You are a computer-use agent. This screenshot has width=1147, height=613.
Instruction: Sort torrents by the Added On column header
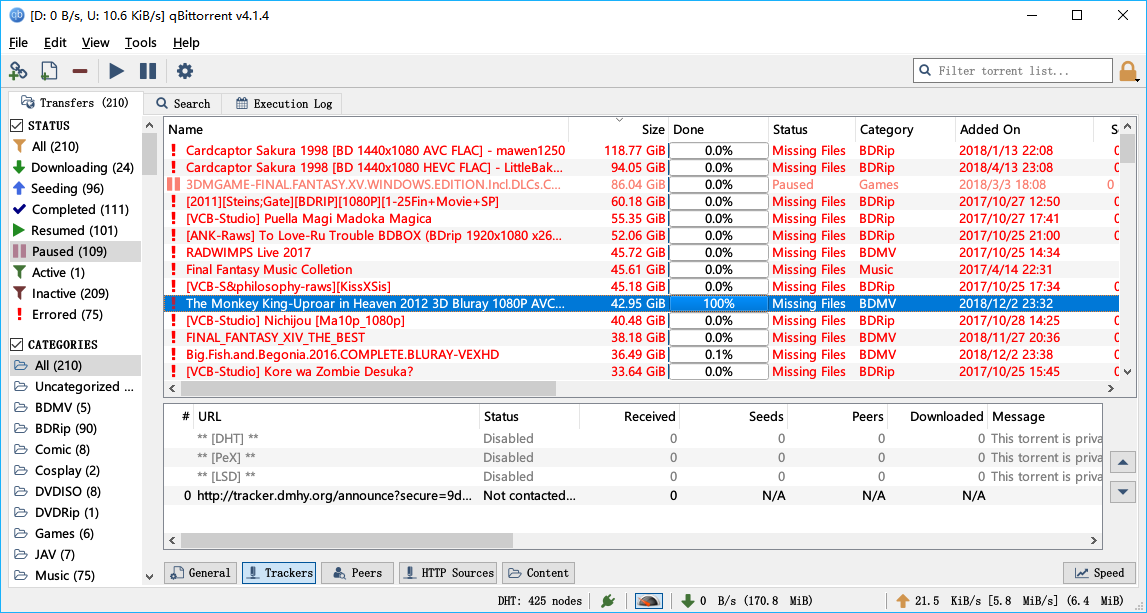point(1023,129)
